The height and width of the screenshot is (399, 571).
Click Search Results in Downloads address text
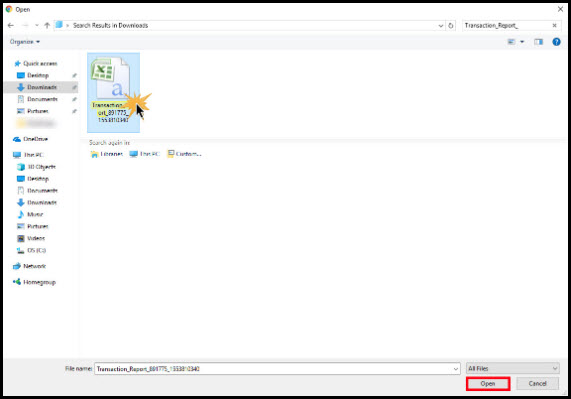[110, 25]
